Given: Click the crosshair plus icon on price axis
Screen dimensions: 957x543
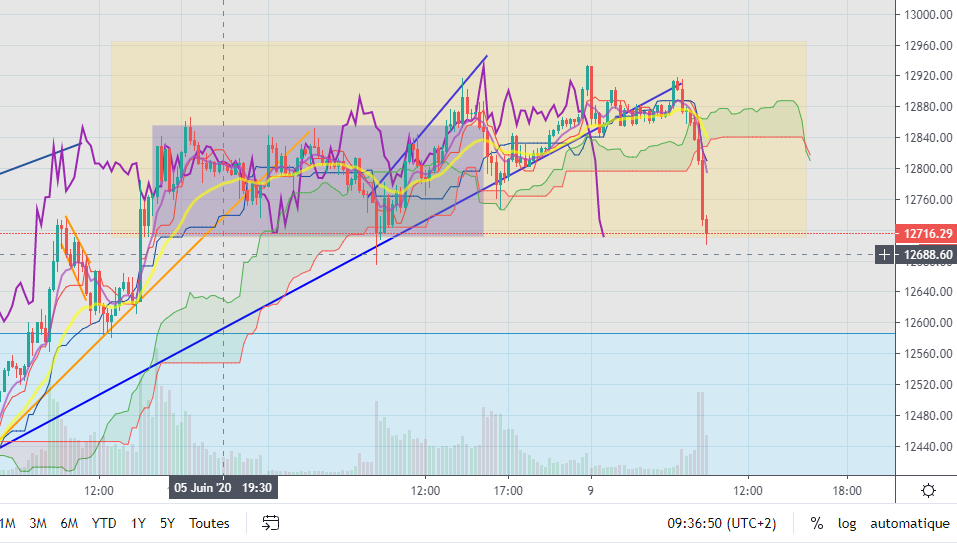Looking at the screenshot, I should 884,254.
